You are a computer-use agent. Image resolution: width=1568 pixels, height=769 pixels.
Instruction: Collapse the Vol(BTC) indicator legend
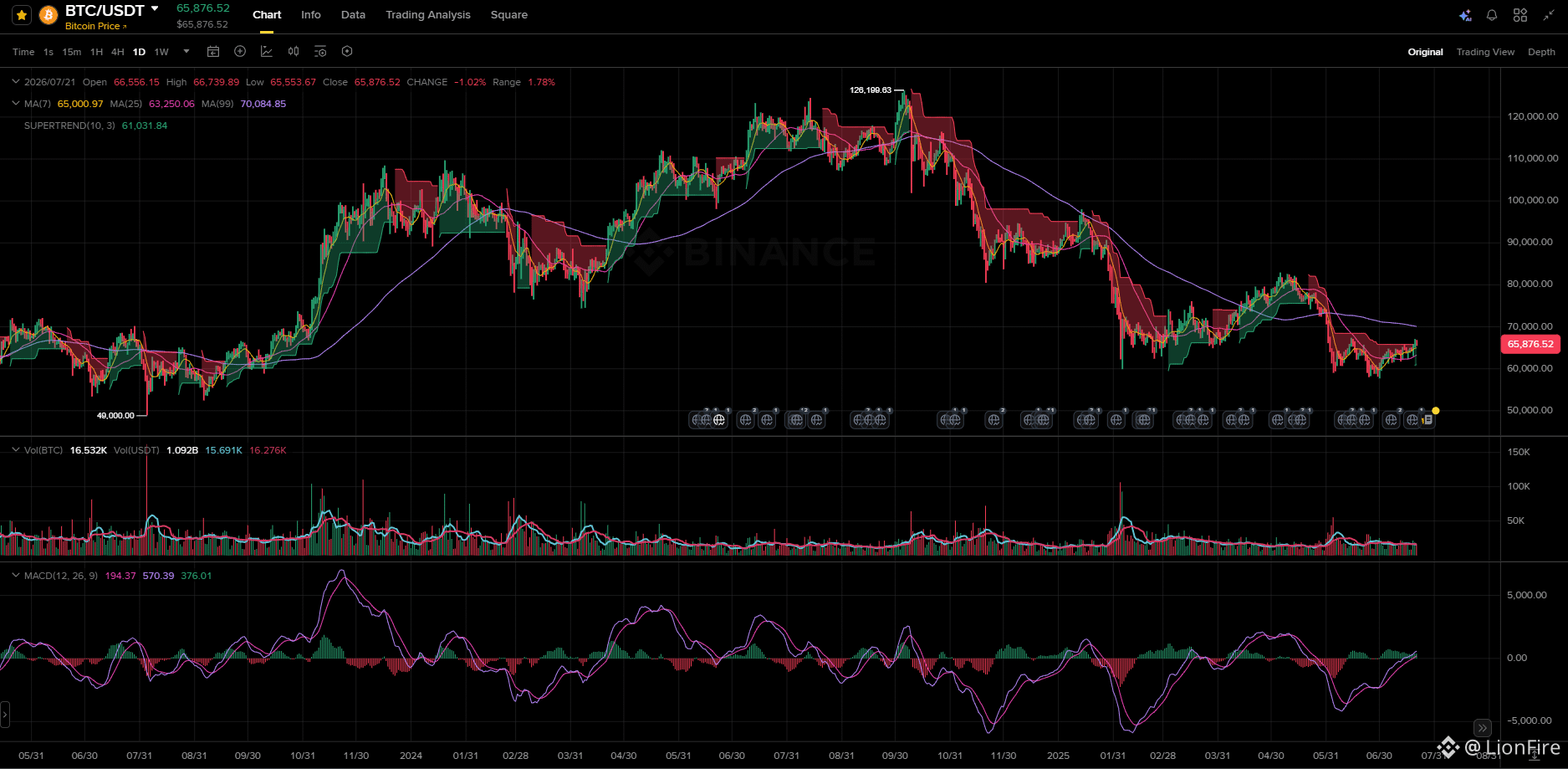coord(16,450)
